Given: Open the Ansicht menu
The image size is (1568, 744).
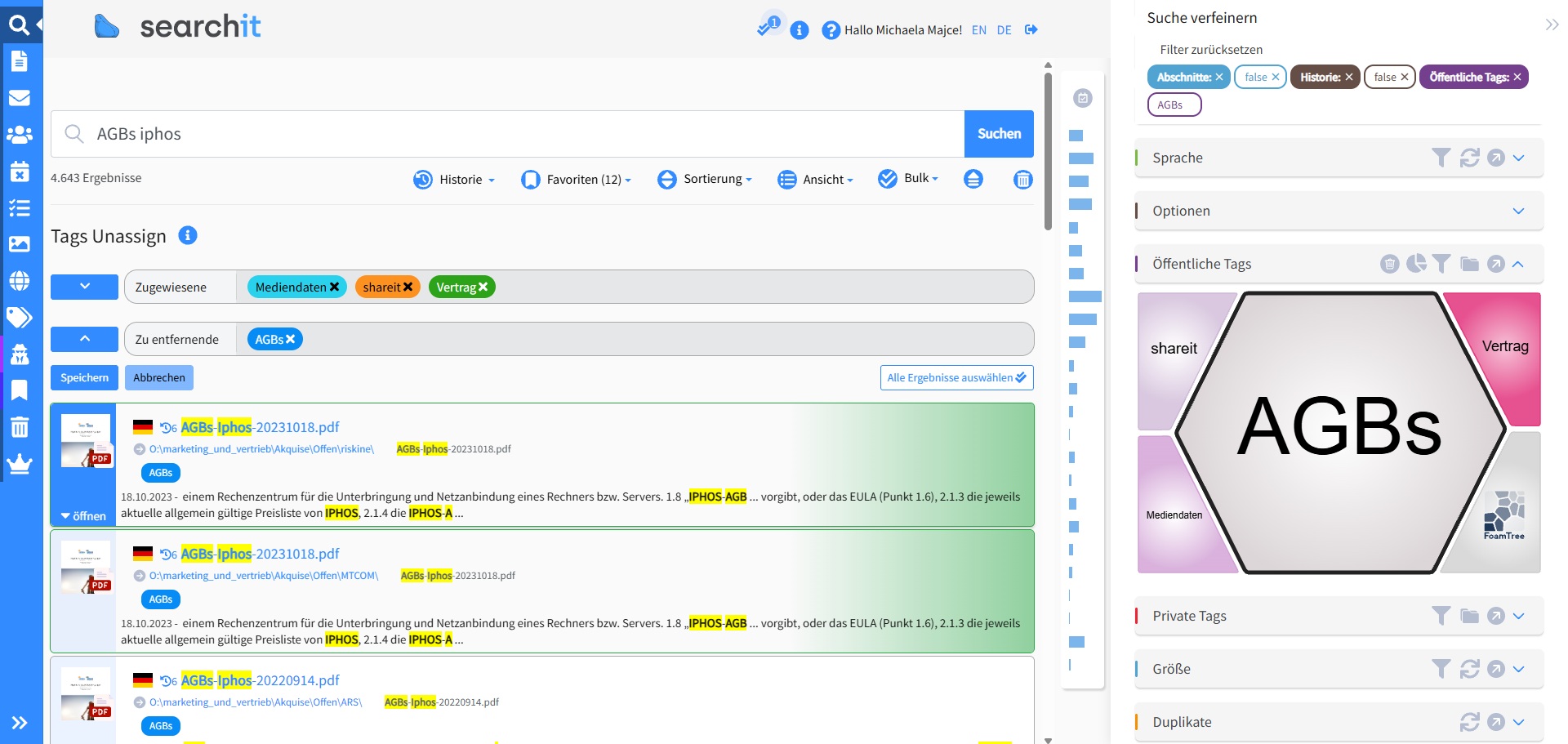Looking at the screenshot, I should click(x=815, y=180).
